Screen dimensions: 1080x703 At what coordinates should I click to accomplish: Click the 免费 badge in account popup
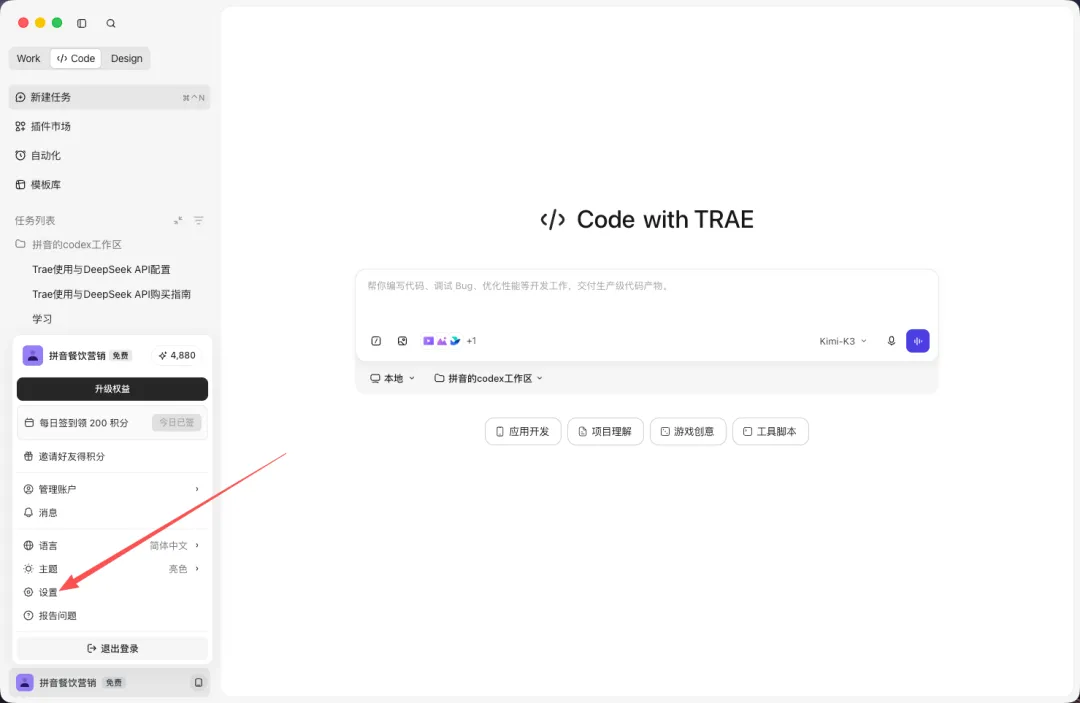pos(121,356)
